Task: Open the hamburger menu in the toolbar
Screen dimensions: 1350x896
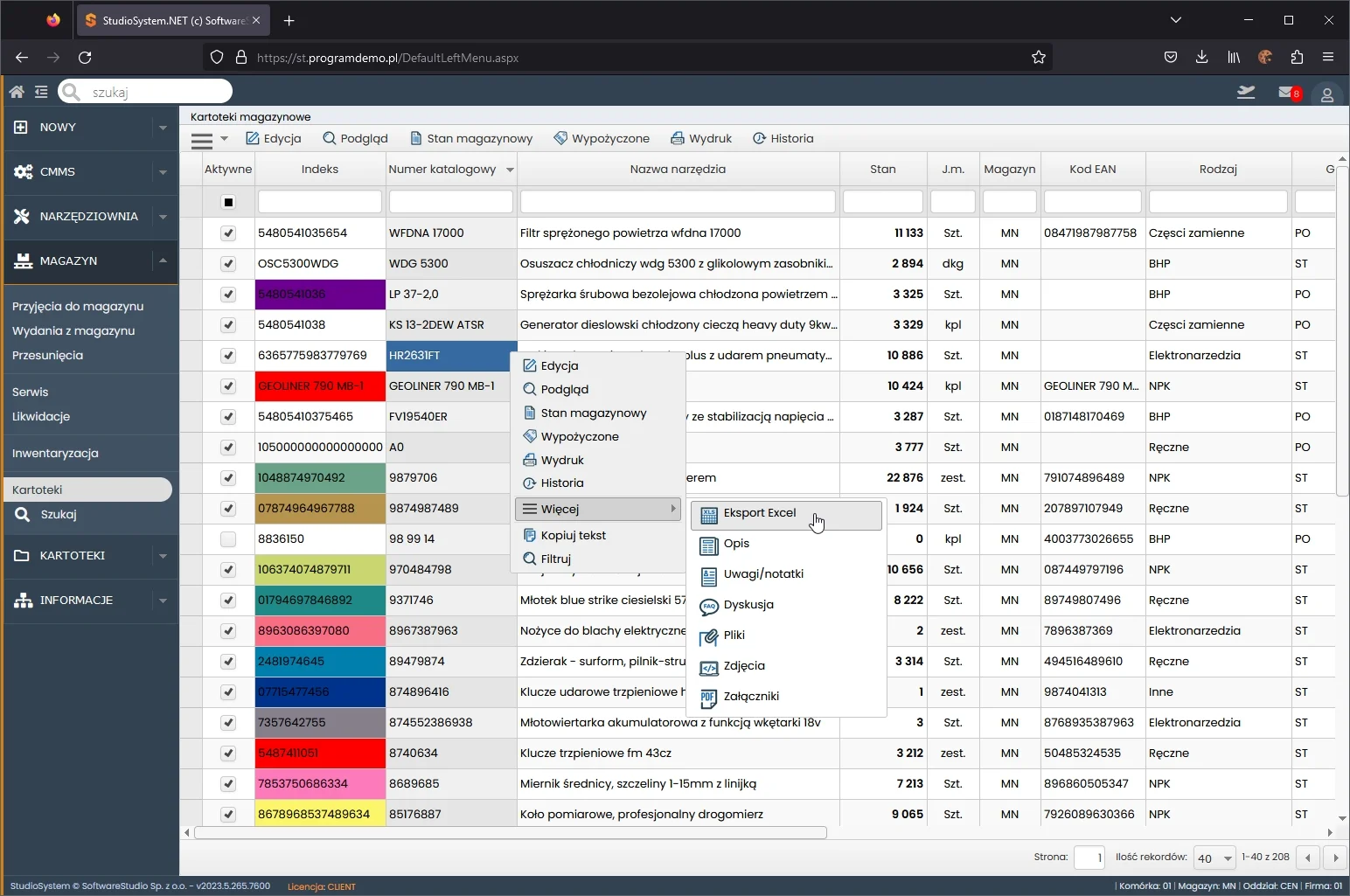Action: [202, 140]
